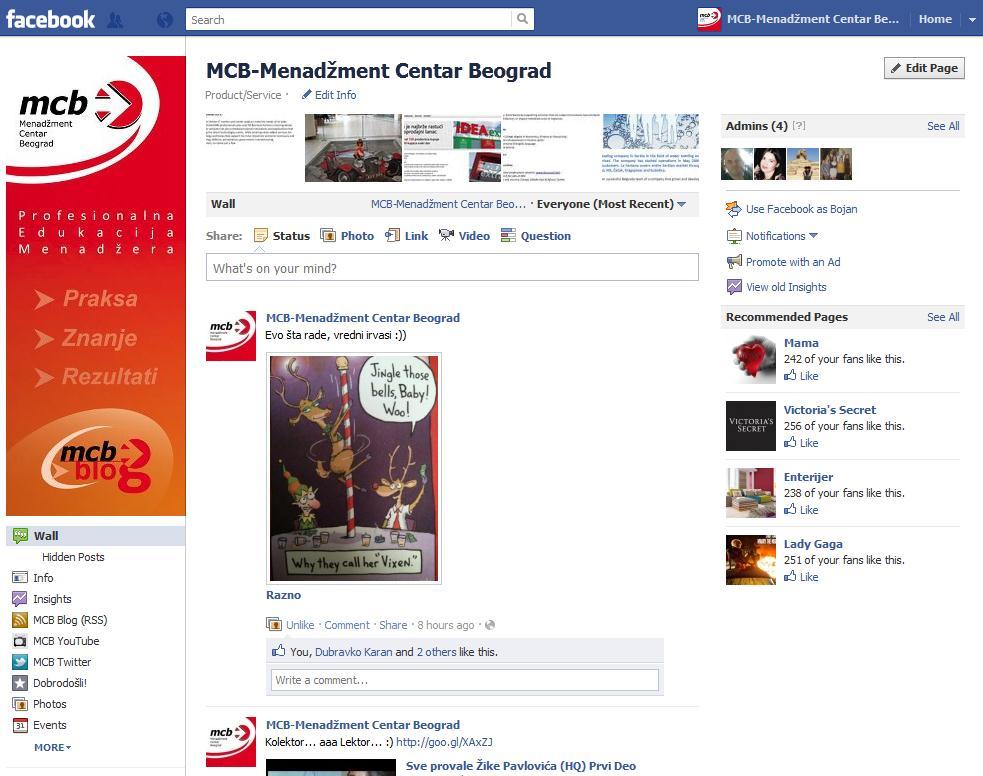Click the Facebook logo
The width and height of the screenshot is (983, 776).
(x=50, y=19)
